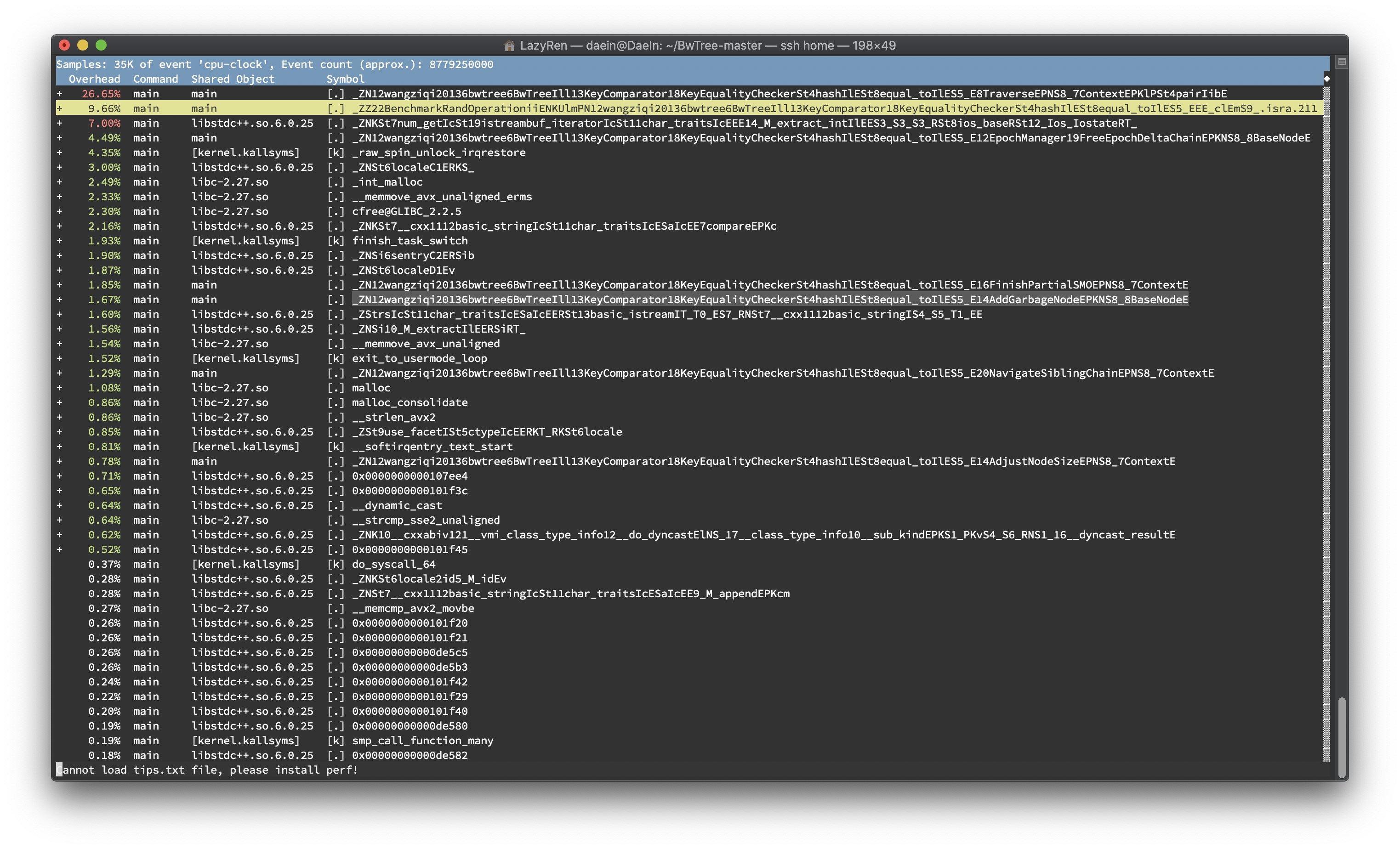Viewport: 1400px width, 849px height.
Task: Select the NavigateSiblingChain symbol row
Action: (783, 373)
